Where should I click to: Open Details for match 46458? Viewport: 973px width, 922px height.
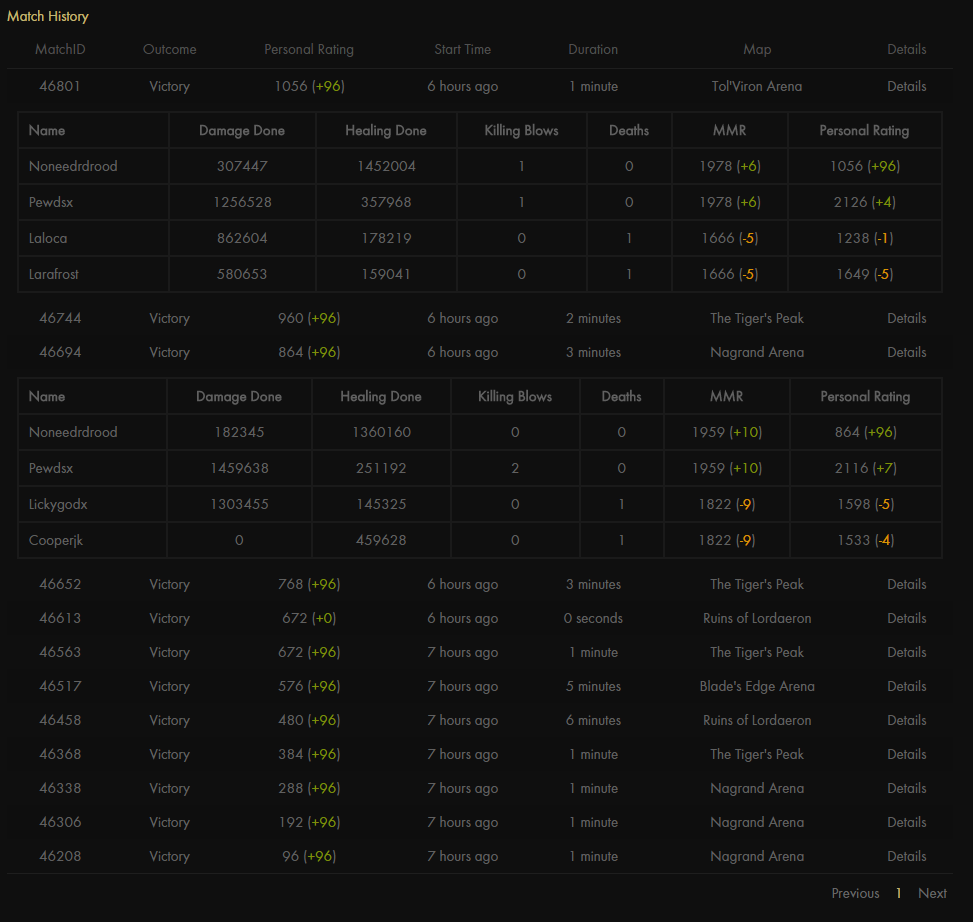click(x=906, y=720)
